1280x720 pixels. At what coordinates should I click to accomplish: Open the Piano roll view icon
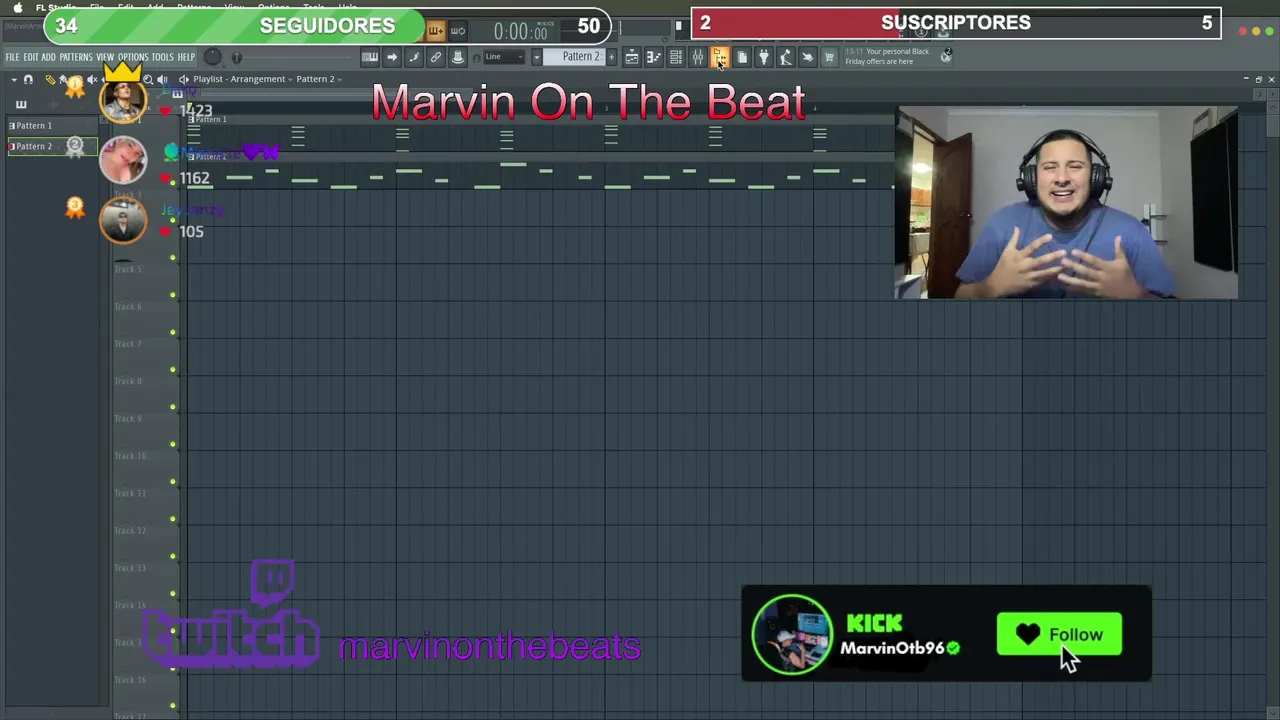coord(654,57)
